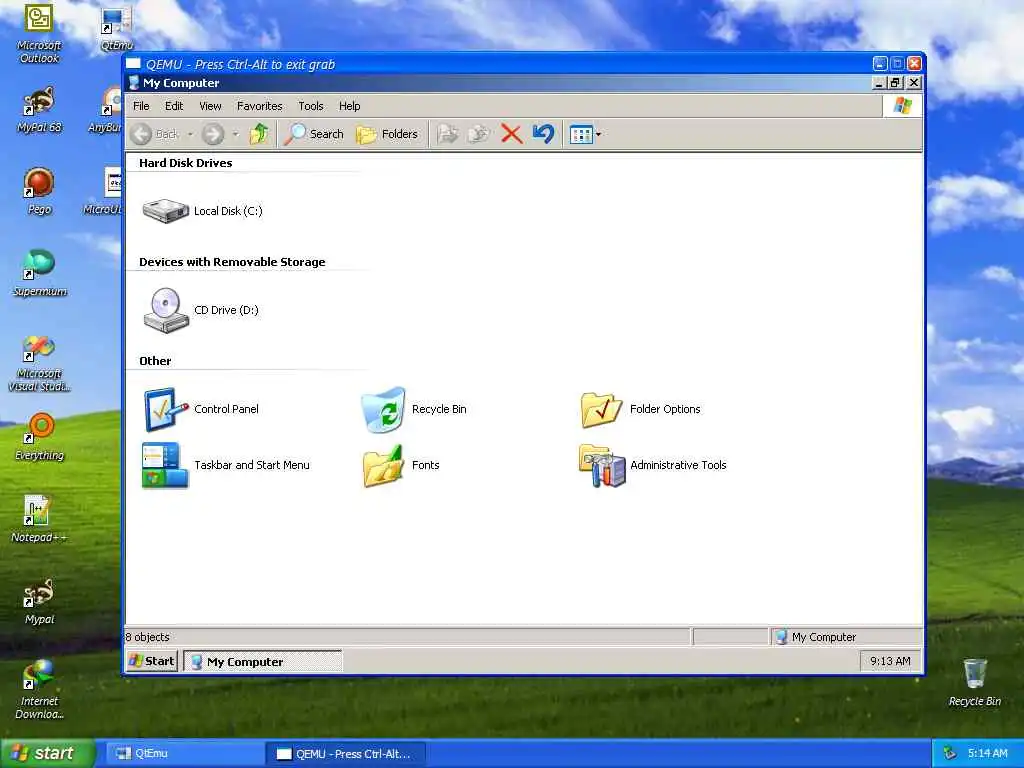Open the Tools menu
Screen dimensions: 1024x768
pos(311,106)
